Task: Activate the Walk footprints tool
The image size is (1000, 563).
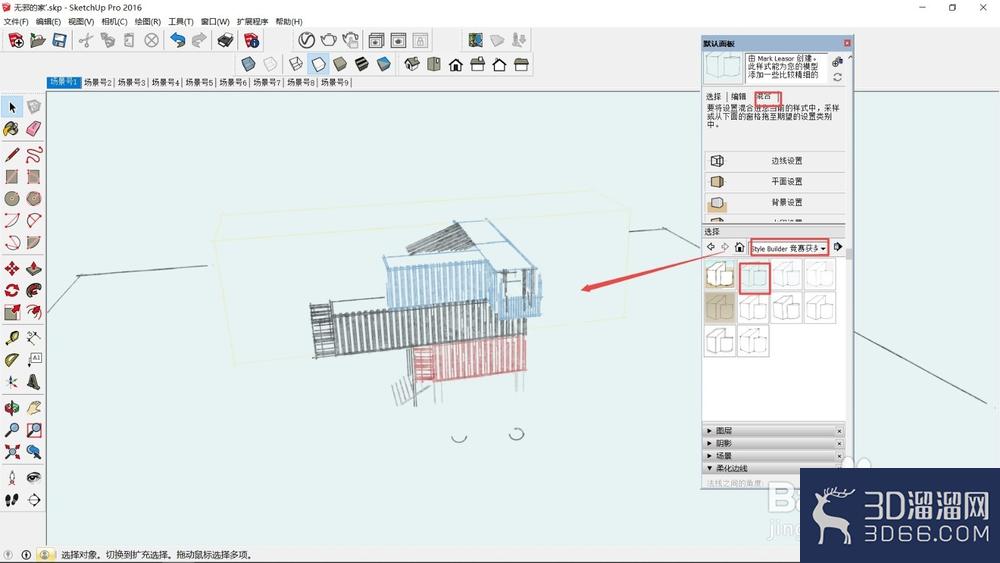Action: tap(12, 500)
